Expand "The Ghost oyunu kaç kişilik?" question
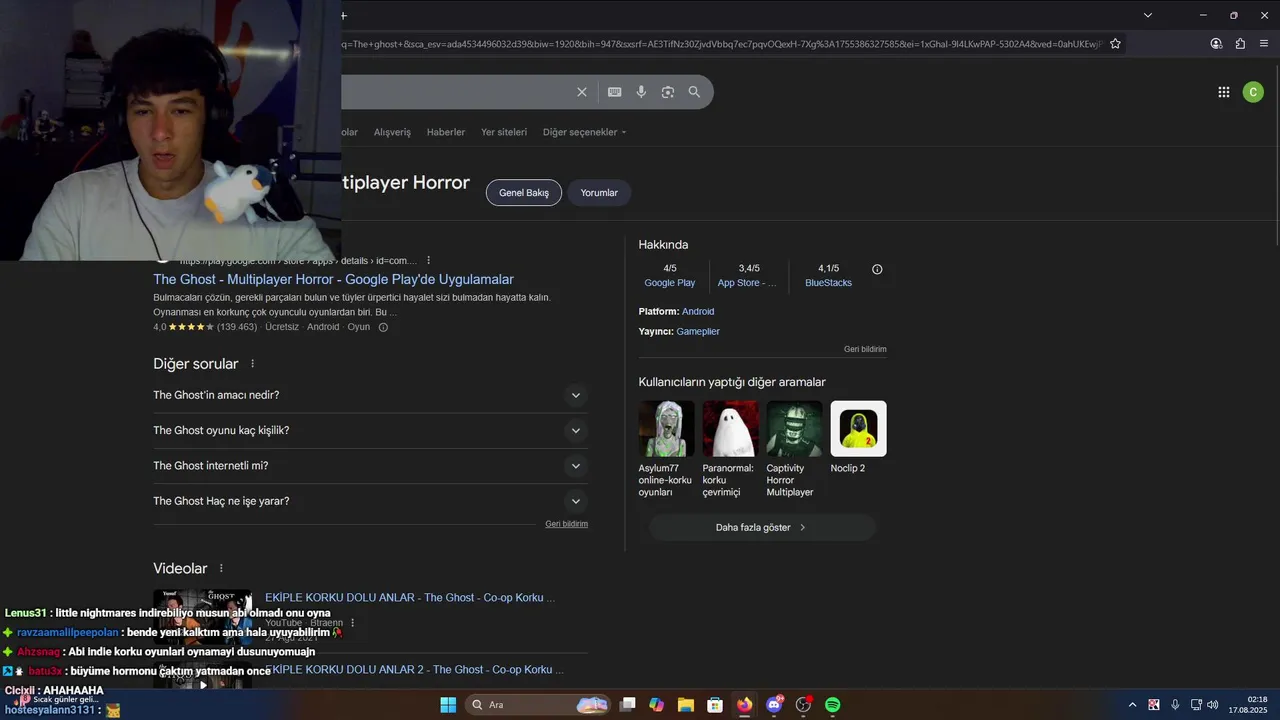 pyautogui.click(x=370, y=430)
